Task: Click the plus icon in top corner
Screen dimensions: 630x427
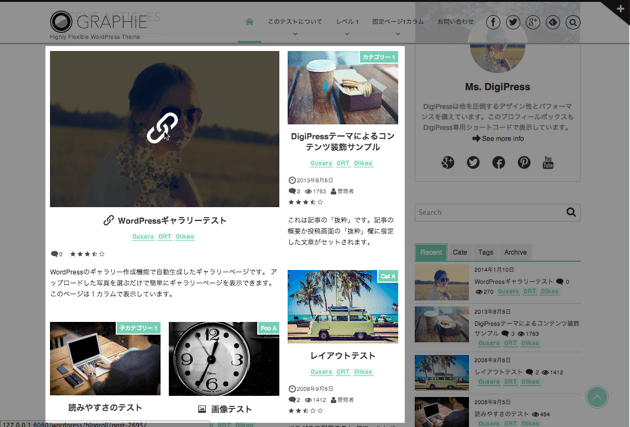Action: click(620, 9)
